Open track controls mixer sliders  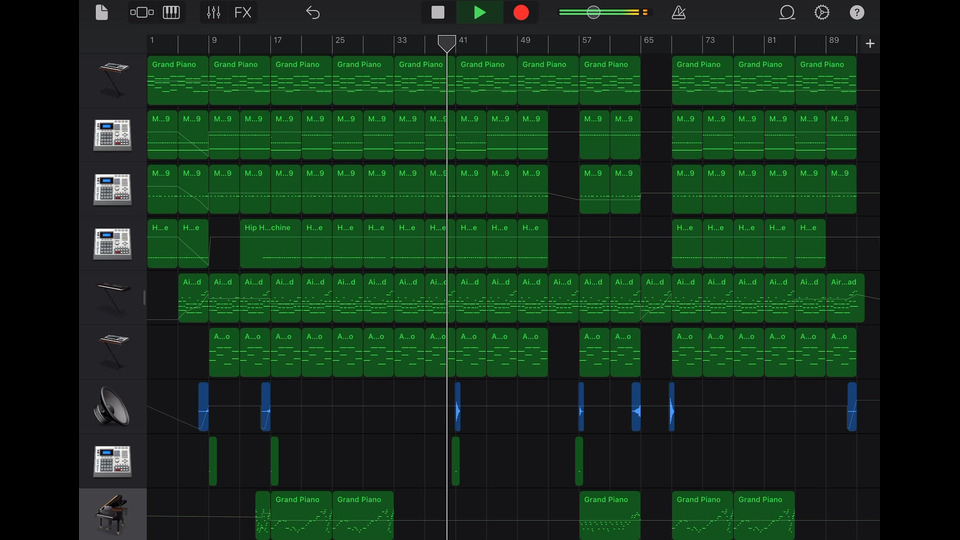[x=213, y=13]
